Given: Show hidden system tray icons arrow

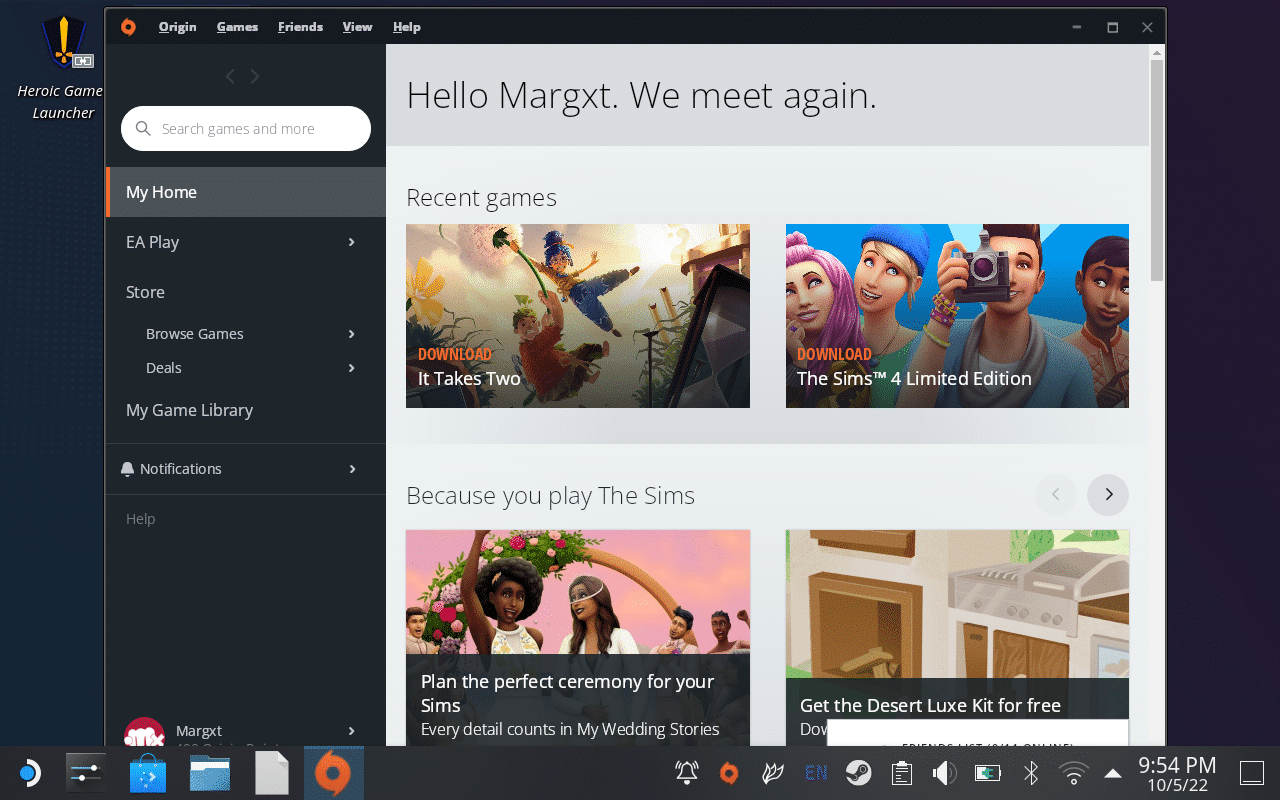Looking at the screenshot, I should coord(1113,773).
